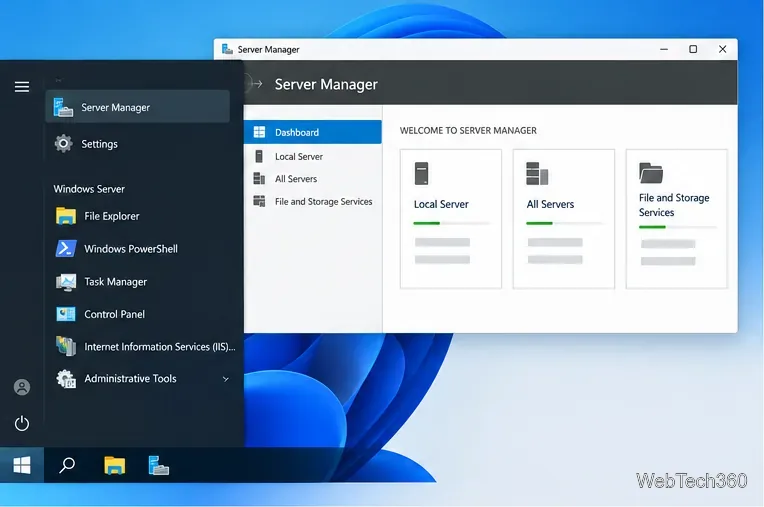
Task: Launch Task Manager icon in Start menu
Action: click(65, 282)
